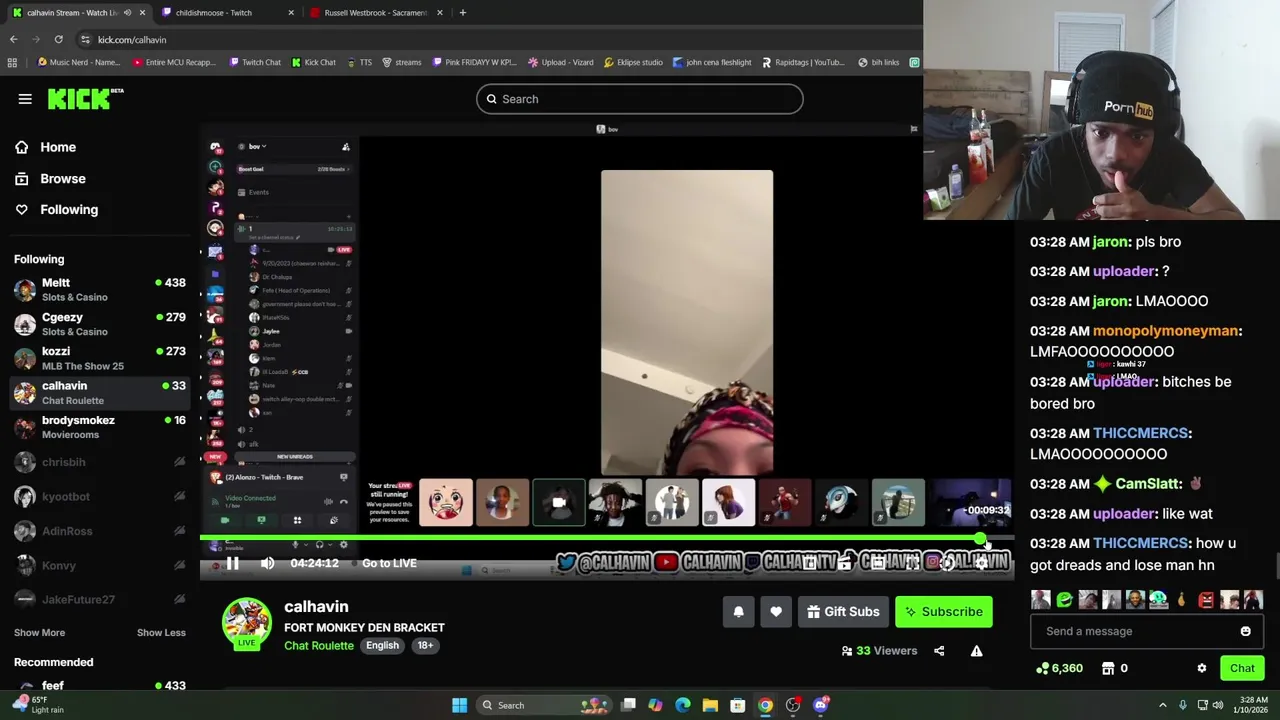Screen dimensions: 1280x720
Task: Open the Eklipse studio bookmark
Action: coord(633,62)
